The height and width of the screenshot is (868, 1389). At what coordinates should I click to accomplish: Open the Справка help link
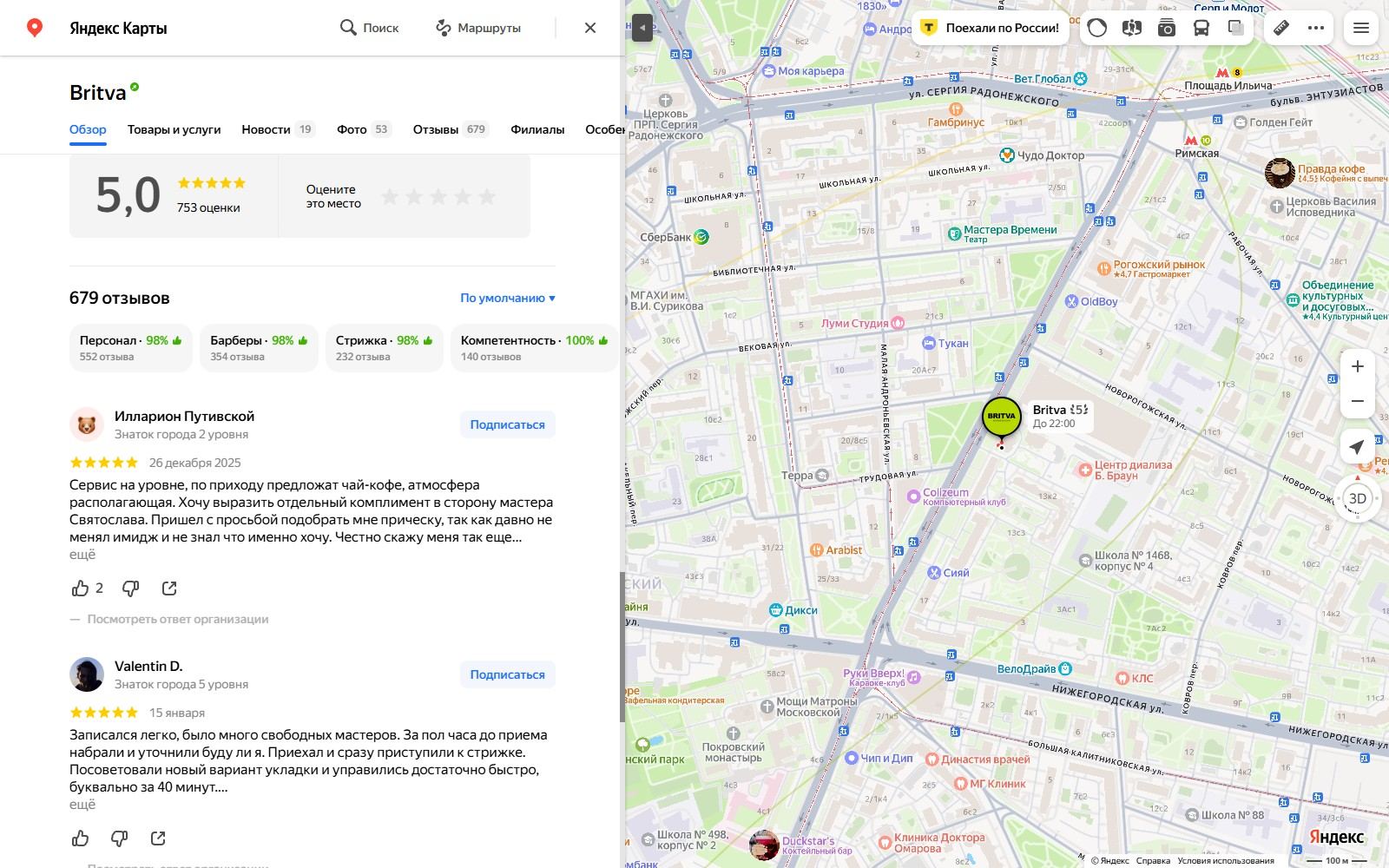(1153, 861)
